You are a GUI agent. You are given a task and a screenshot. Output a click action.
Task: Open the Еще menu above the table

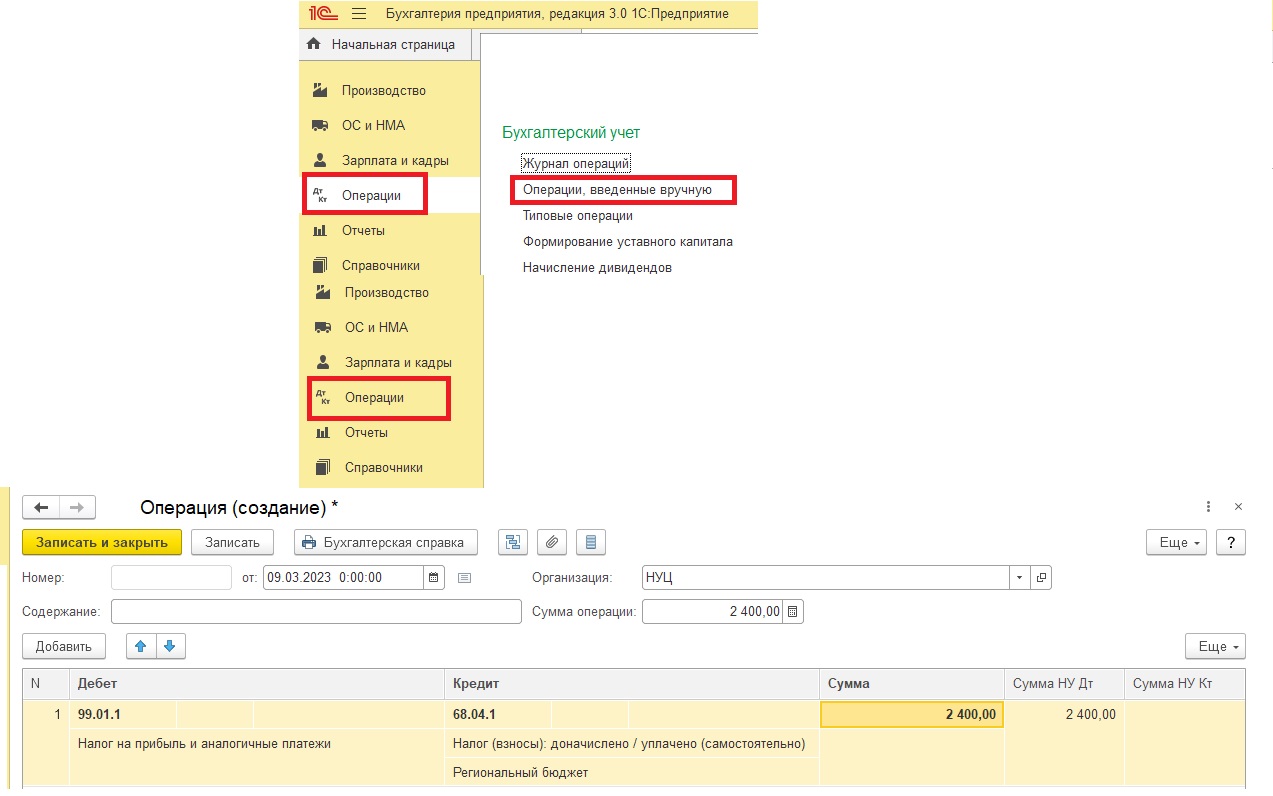1215,646
